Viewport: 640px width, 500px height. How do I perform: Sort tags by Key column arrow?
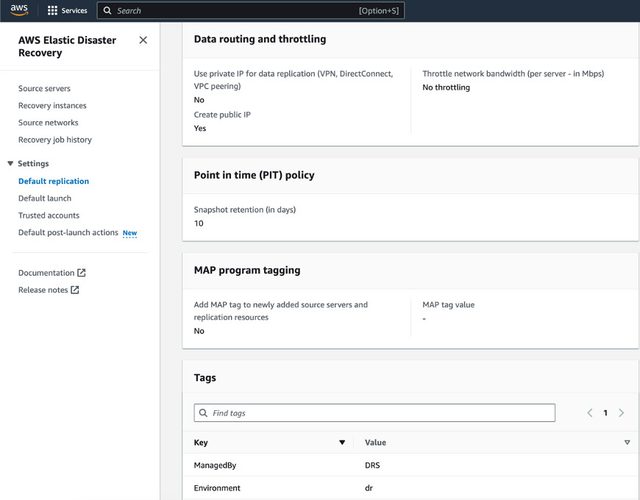click(342, 442)
